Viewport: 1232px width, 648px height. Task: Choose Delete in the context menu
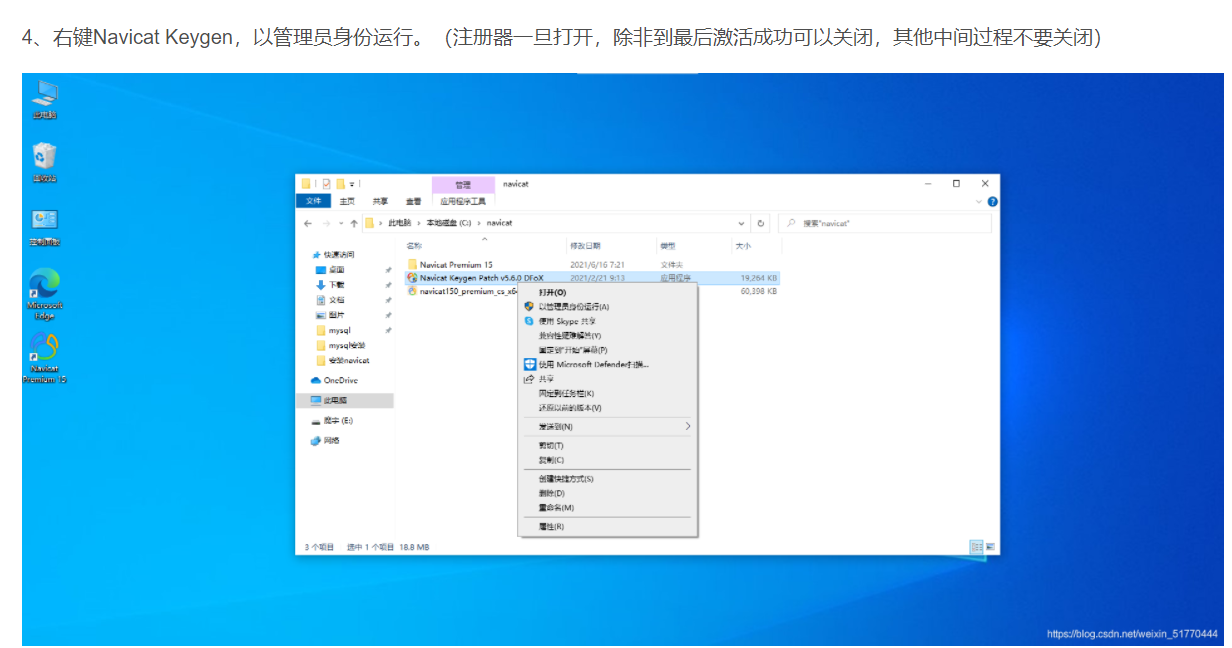pos(552,493)
